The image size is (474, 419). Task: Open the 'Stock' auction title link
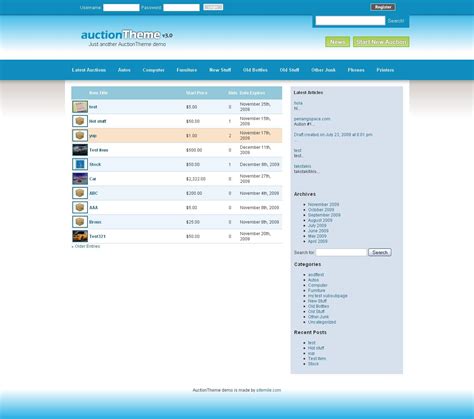[x=95, y=164]
